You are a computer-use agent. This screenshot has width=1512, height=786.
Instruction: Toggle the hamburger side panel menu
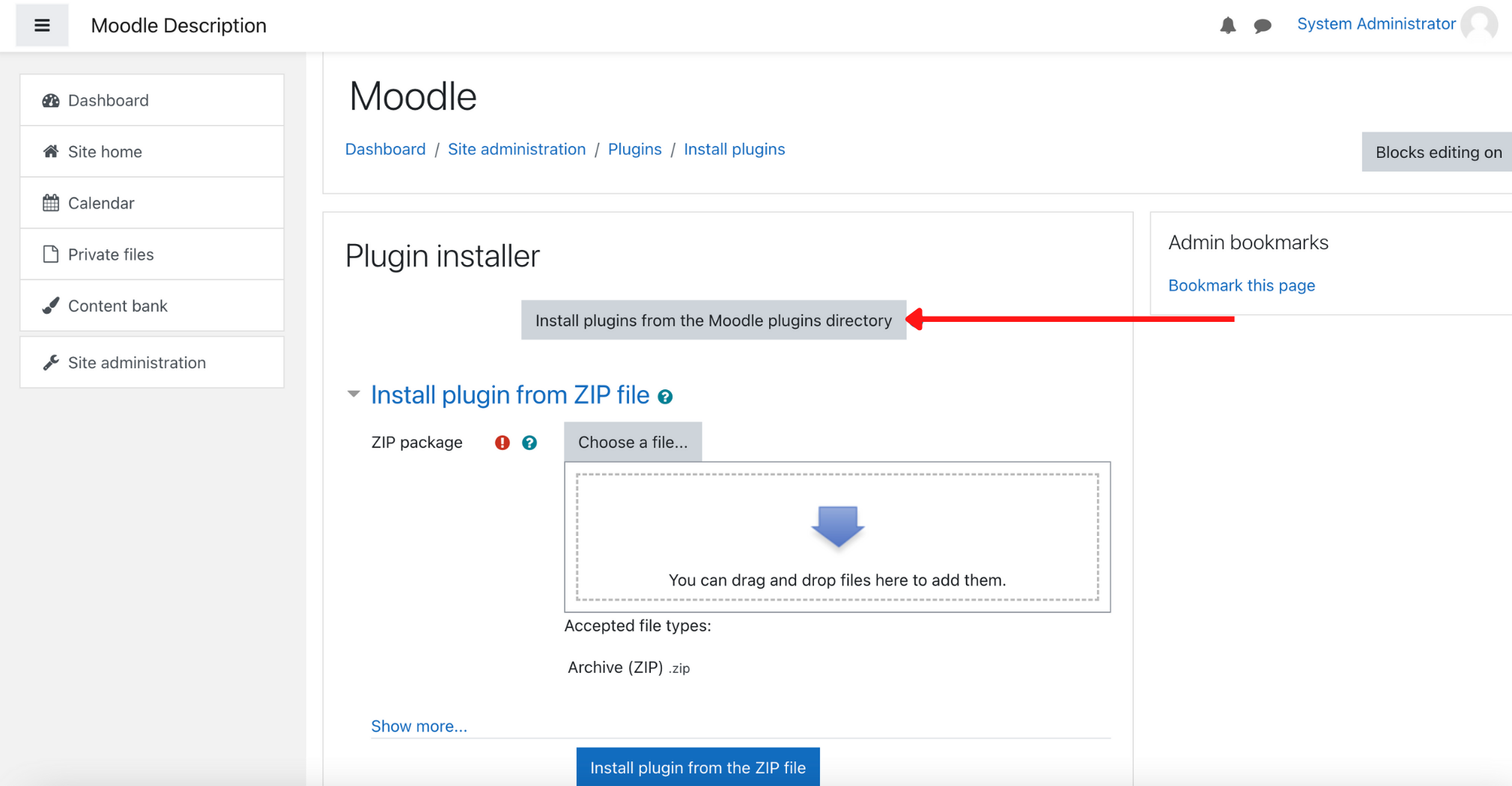tap(42, 25)
